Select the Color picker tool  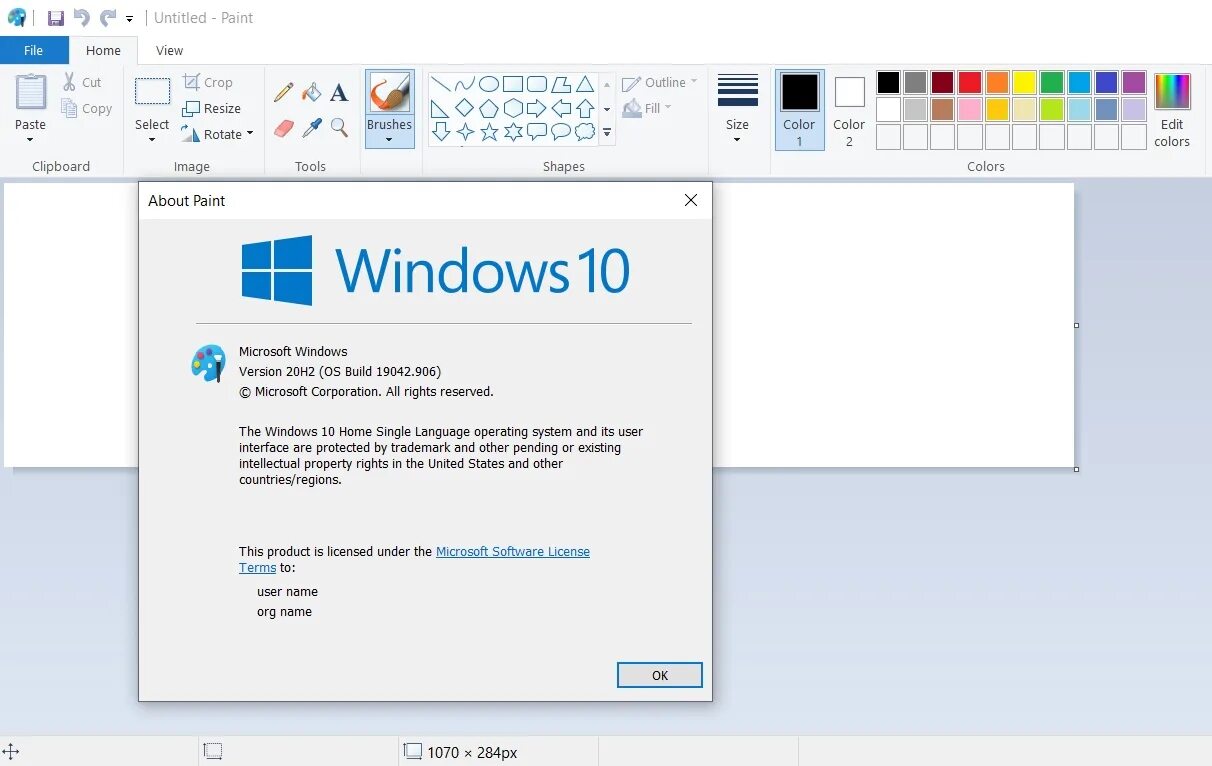311,128
